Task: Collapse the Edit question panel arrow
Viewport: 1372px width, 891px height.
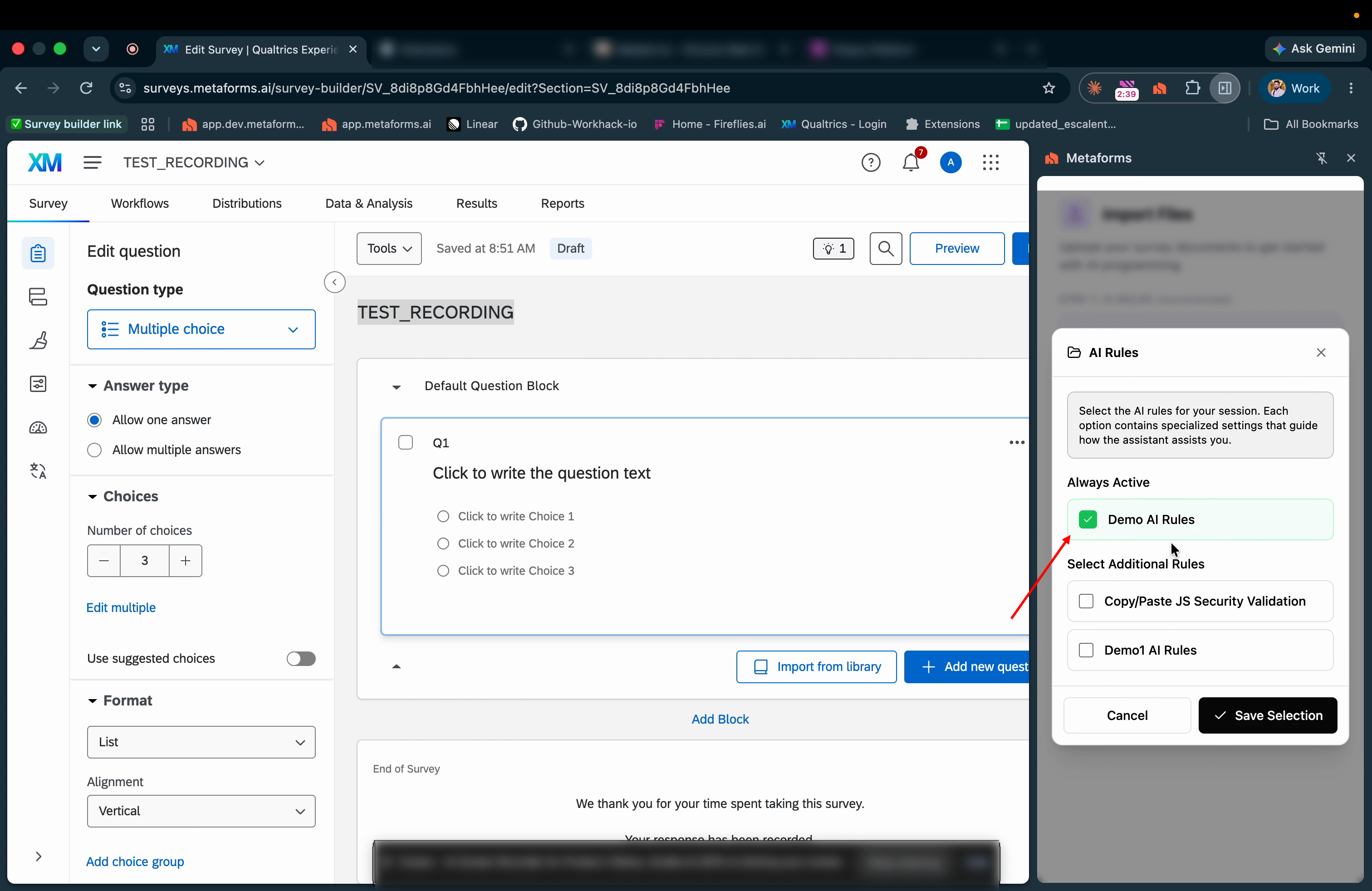Action: click(x=334, y=282)
